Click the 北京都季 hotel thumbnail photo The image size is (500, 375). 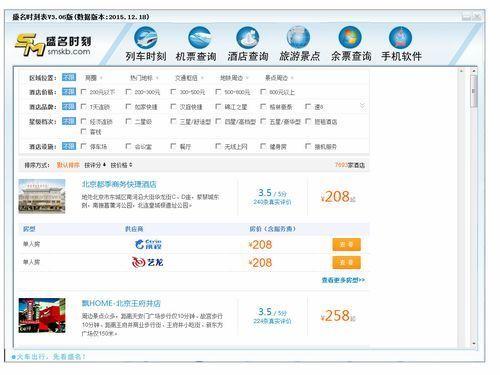coord(42,196)
